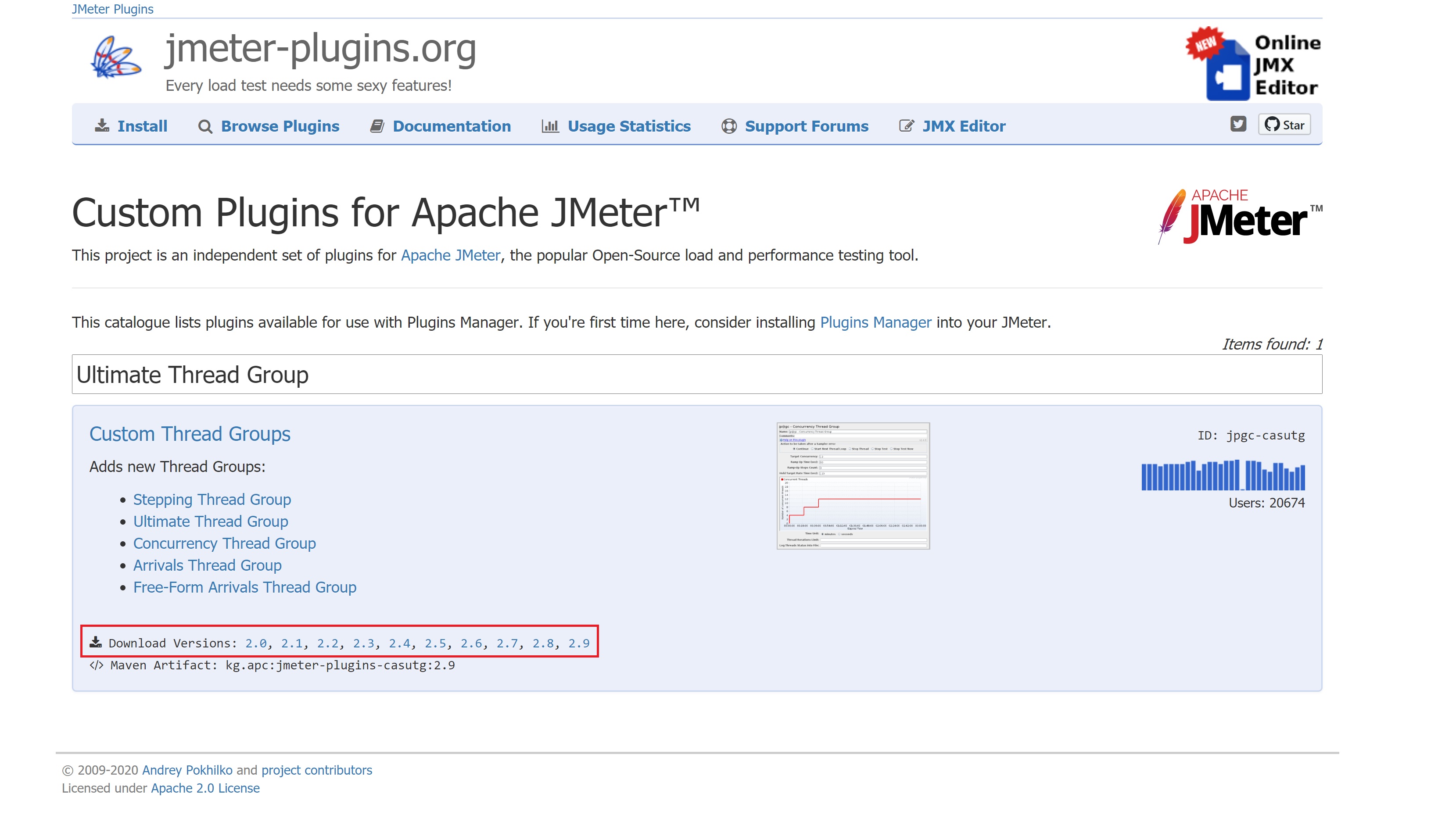Download version 2.8

click(543, 643)
